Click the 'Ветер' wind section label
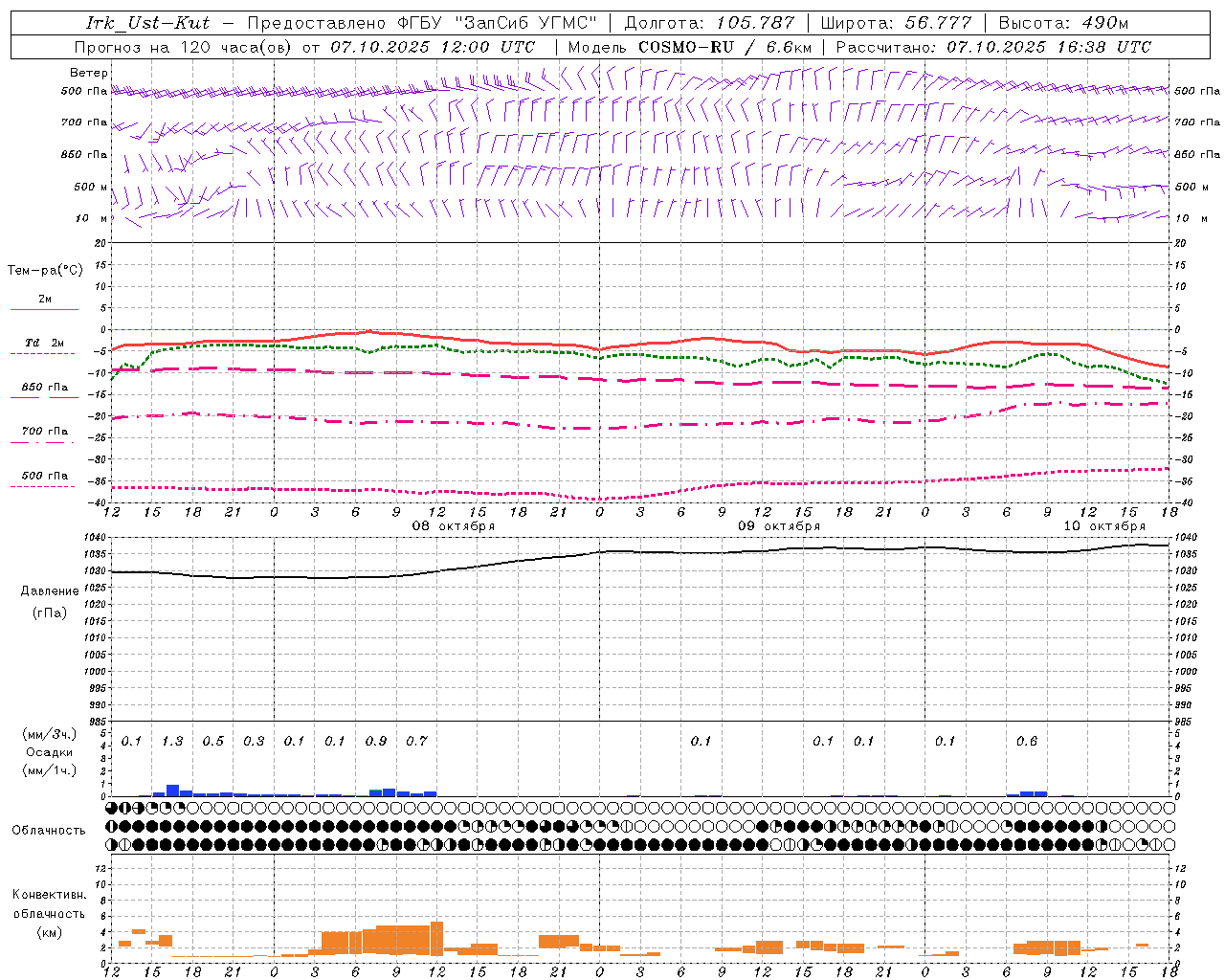1225x980 pixels. tap(89, 73)
